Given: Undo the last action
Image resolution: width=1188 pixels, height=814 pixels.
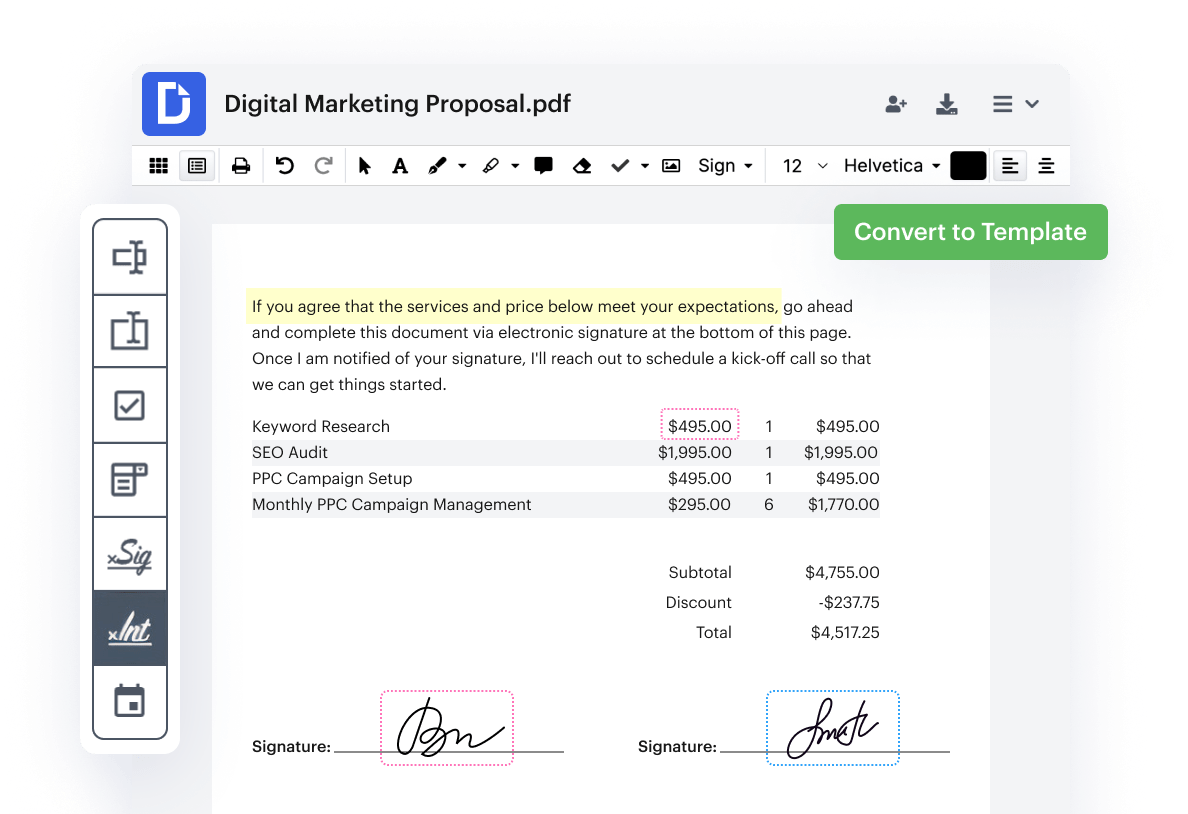Looking at the screenshot, I should 285,166.
